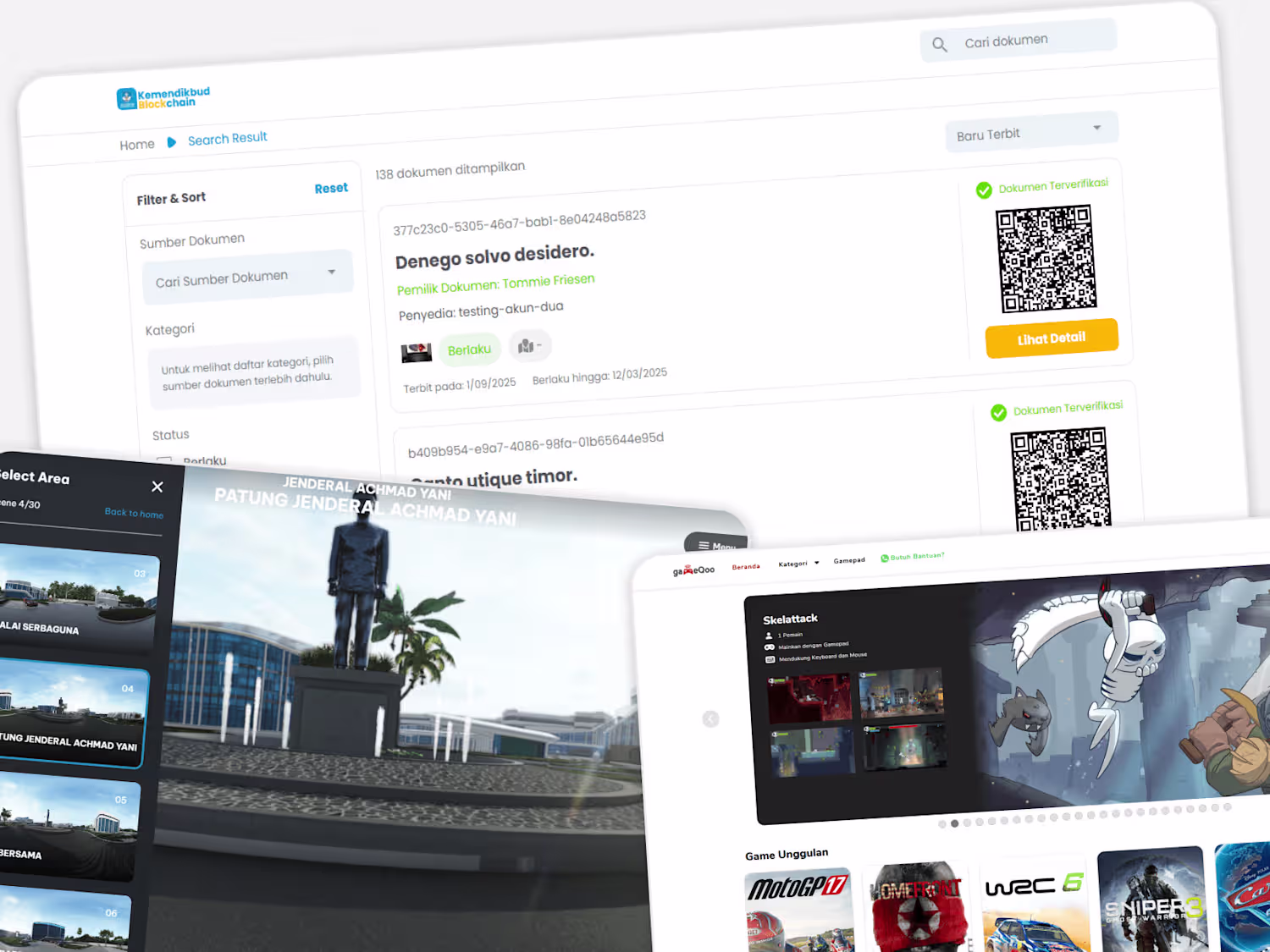Go to the Beranda tab
This screenshot has height=952, width=1270.
point(746,567)
